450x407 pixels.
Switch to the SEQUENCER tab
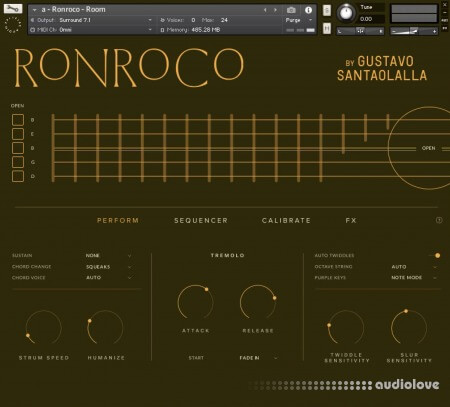point(201,220)
